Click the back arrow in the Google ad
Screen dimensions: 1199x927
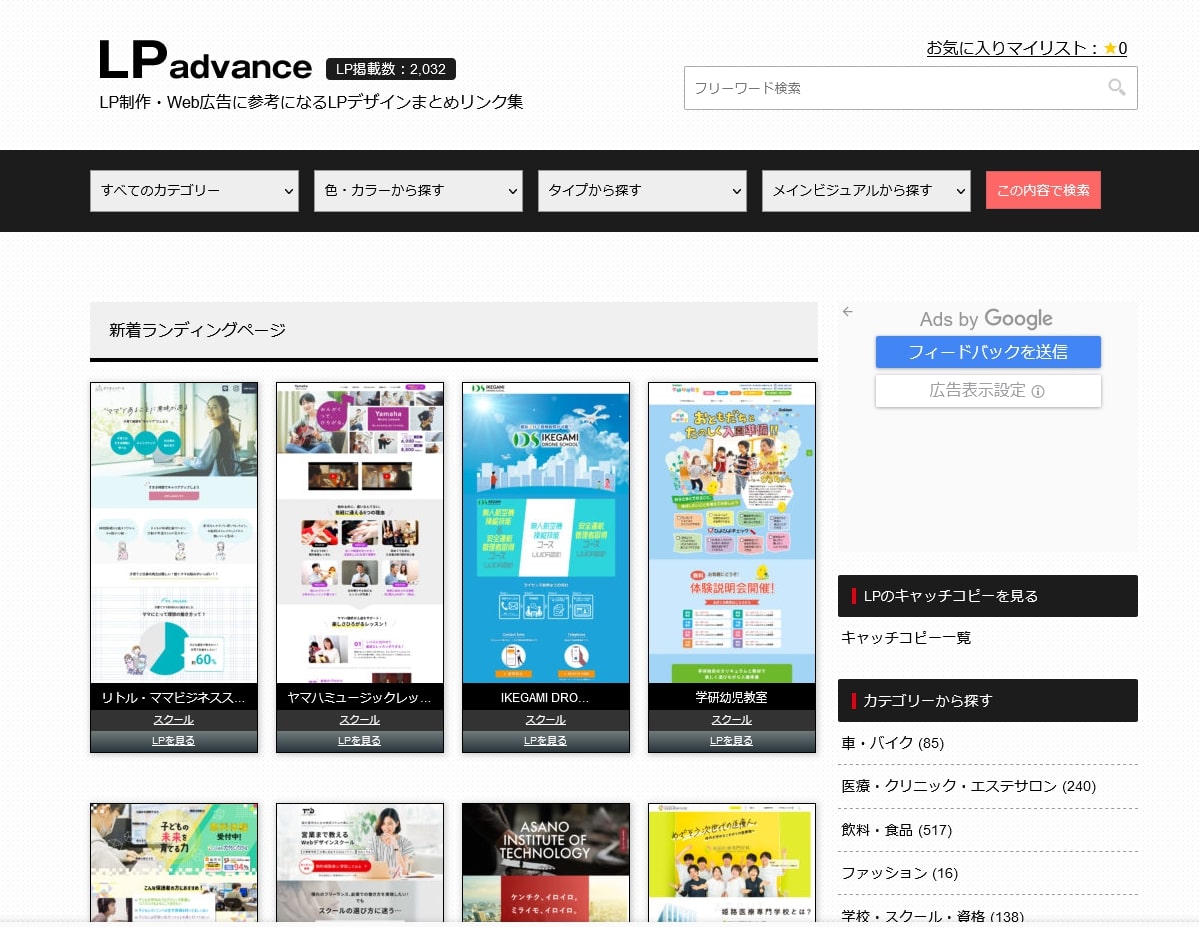tap(848, 311)
